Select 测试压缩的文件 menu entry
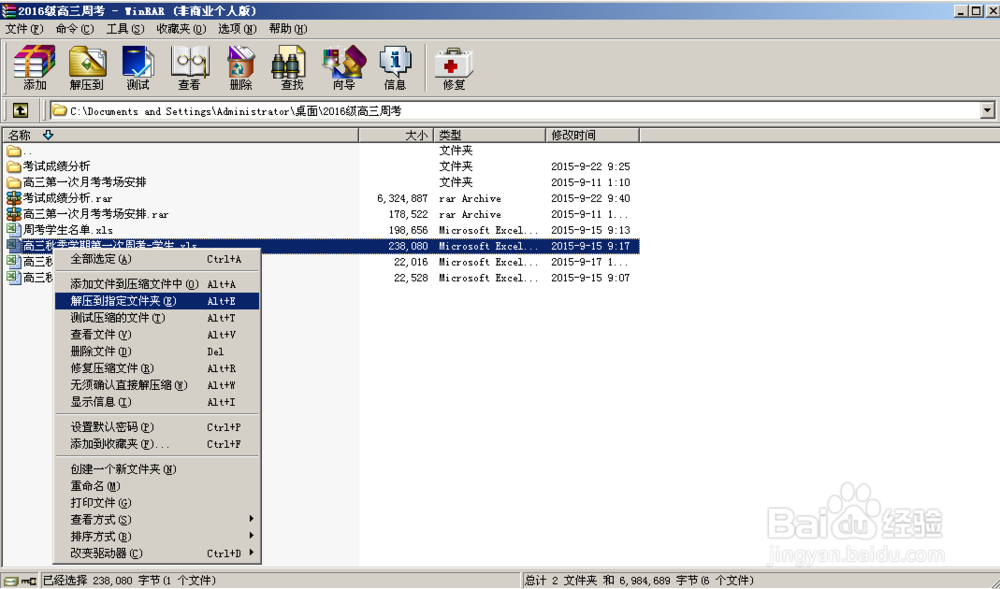 coord(157,318)
